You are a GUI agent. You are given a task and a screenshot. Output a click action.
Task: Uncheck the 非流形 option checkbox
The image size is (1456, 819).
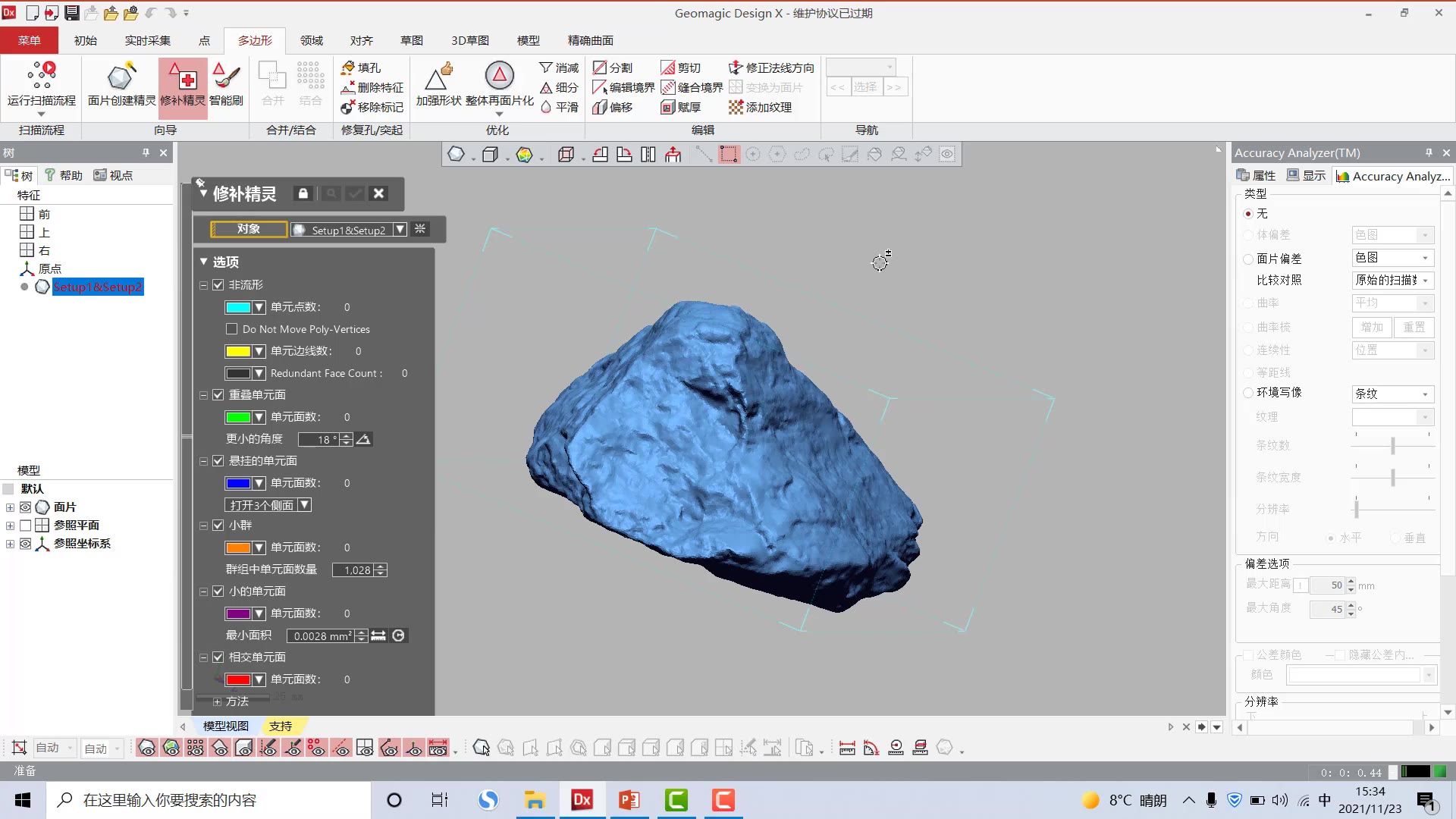218,285
